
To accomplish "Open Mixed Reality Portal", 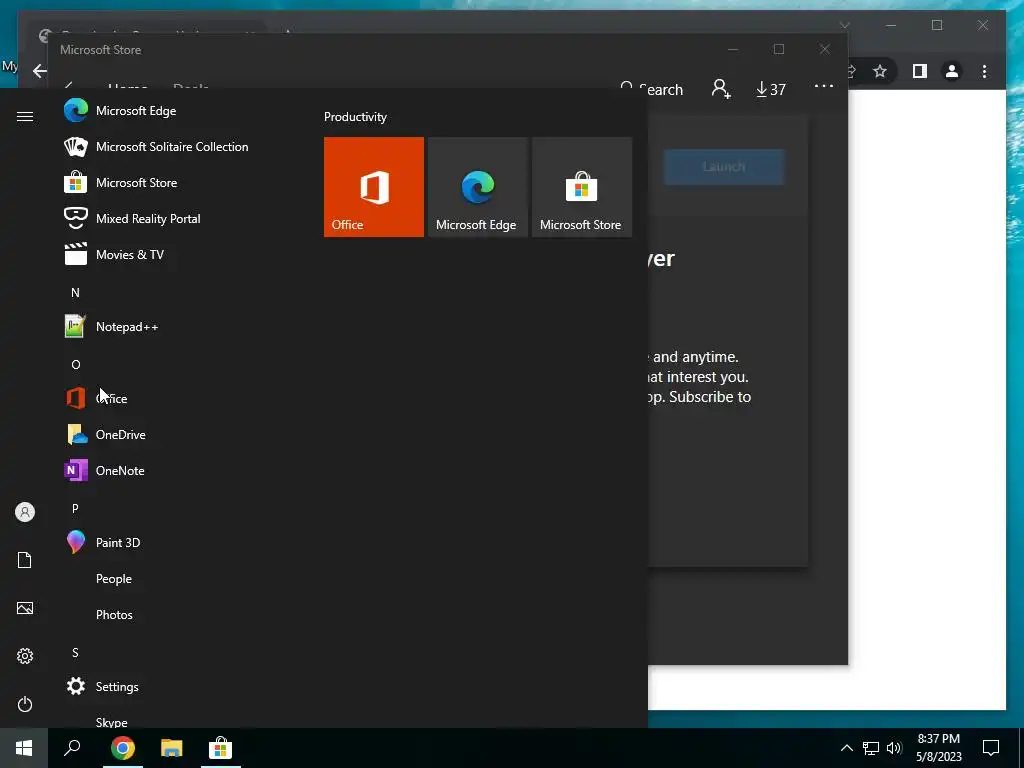I will 133,219.
